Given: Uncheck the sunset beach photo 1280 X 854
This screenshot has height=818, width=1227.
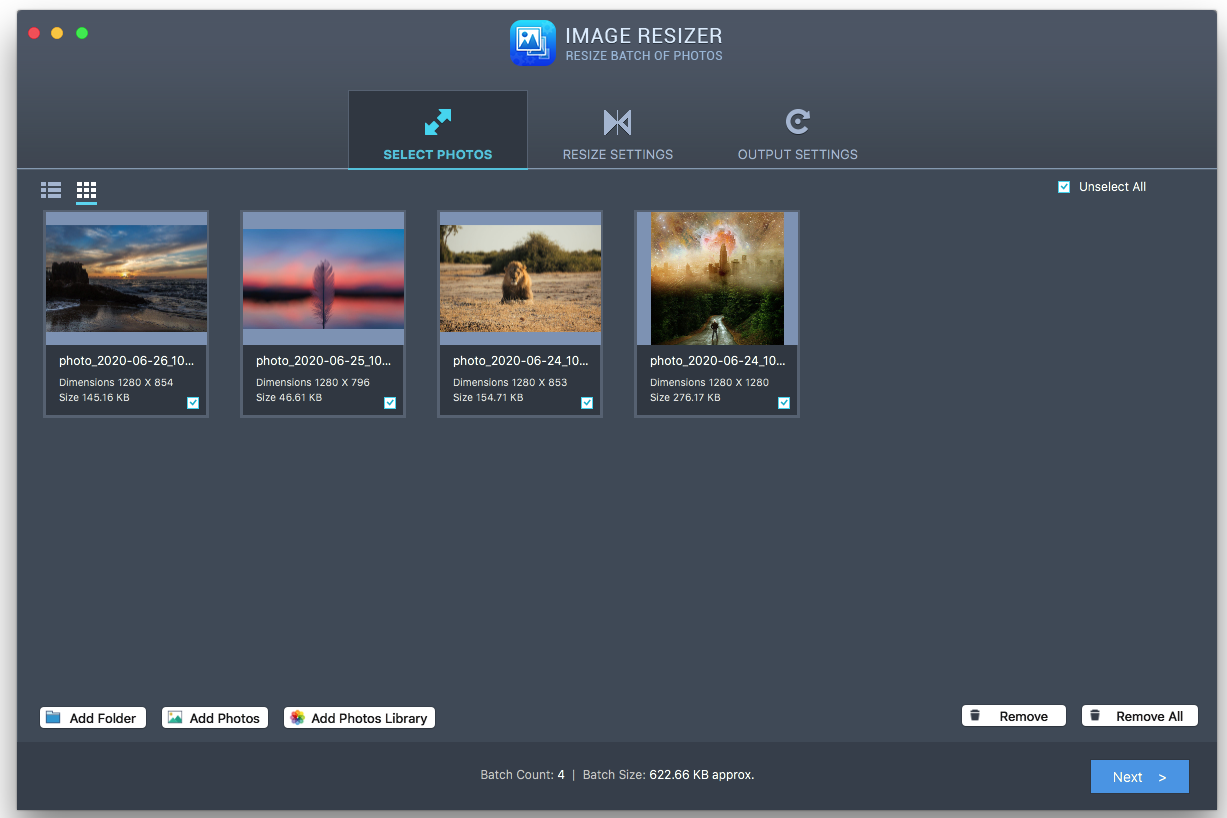Looking at the screenshot, I should point(193,403).
